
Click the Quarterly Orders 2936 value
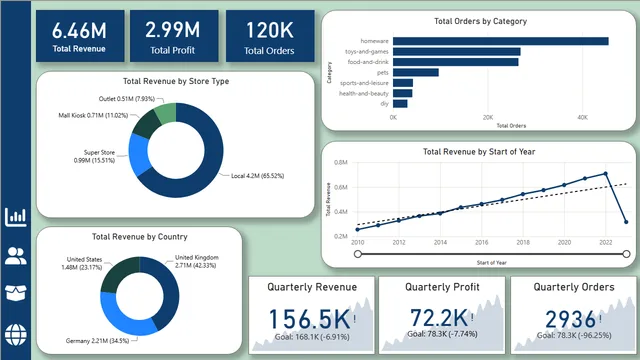click(571, 320)
